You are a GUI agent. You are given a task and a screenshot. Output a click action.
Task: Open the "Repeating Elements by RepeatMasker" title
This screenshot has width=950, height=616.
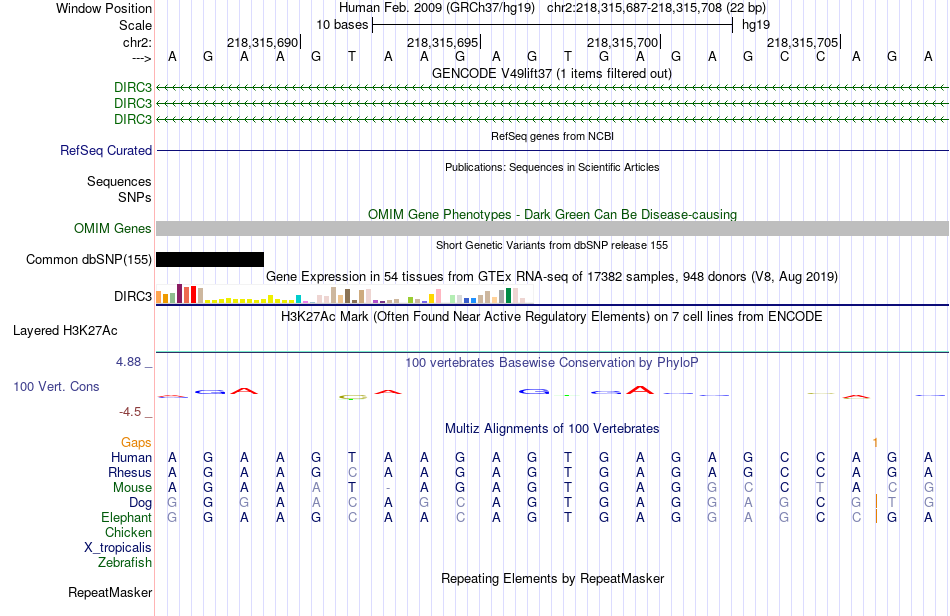(552, 579)
